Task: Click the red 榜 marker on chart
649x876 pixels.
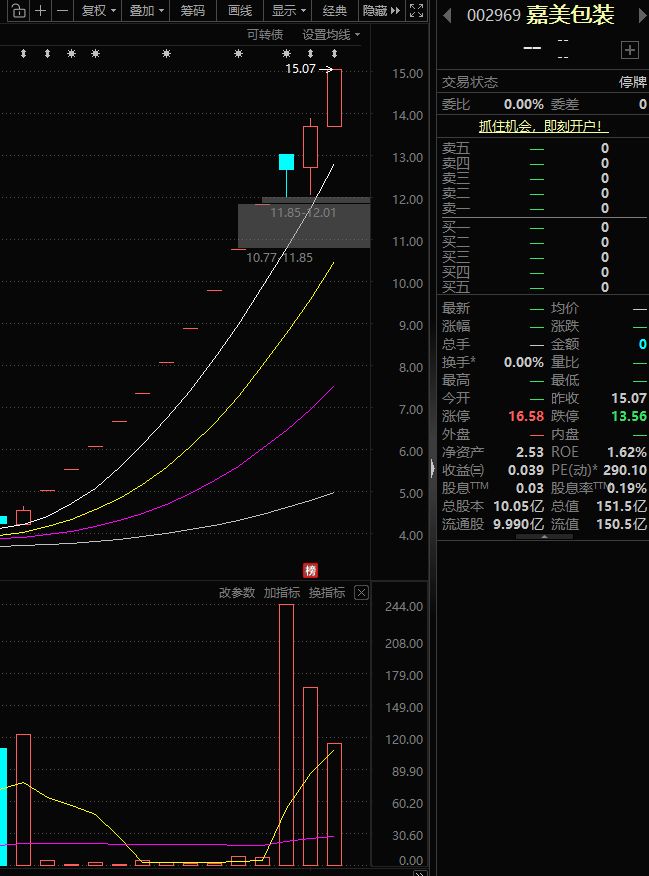Action: point(310,570)
